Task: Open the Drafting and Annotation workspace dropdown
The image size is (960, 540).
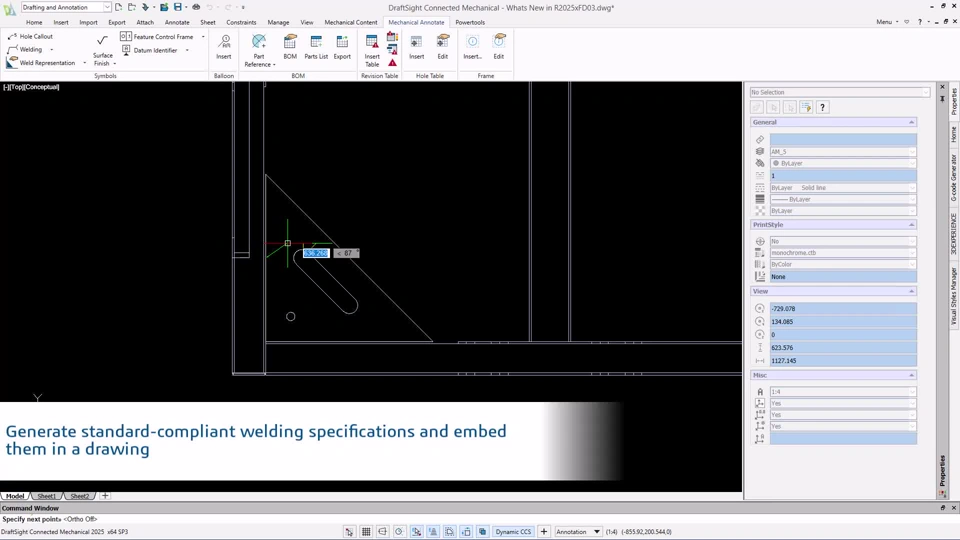Action: (x=107, y=7)
